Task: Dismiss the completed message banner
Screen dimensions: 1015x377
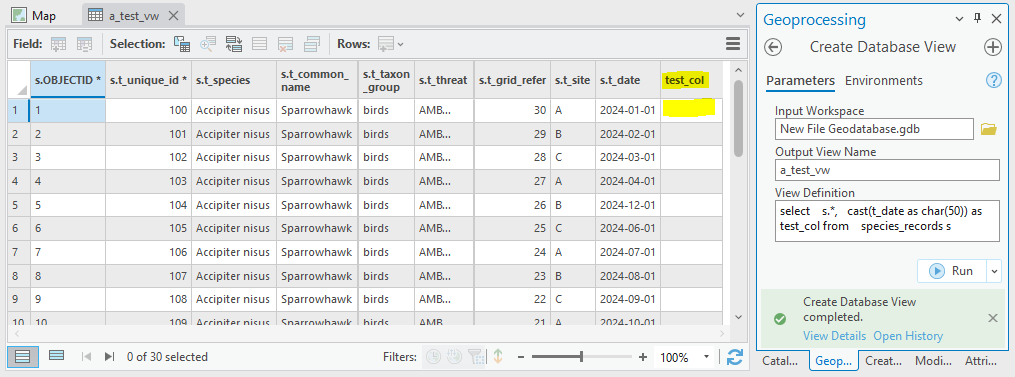Action: point(992,317)
